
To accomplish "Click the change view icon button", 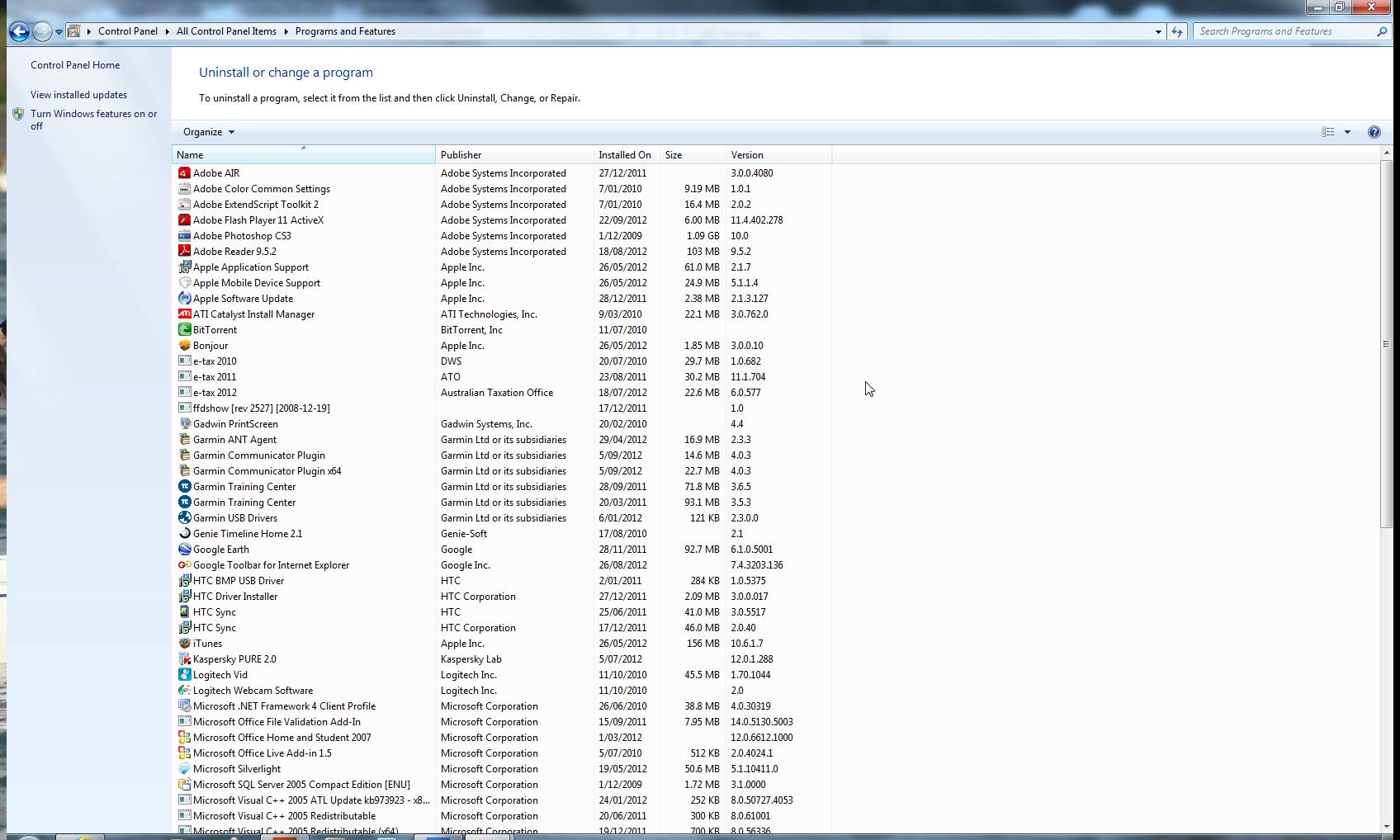I will point(1327,132).
